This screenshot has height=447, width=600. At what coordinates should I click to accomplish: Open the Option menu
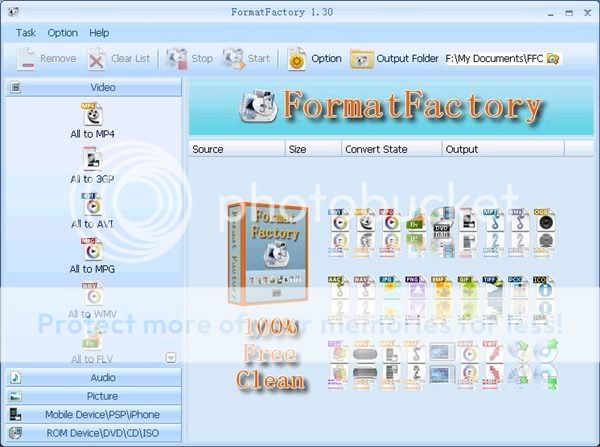coord(63,33)
